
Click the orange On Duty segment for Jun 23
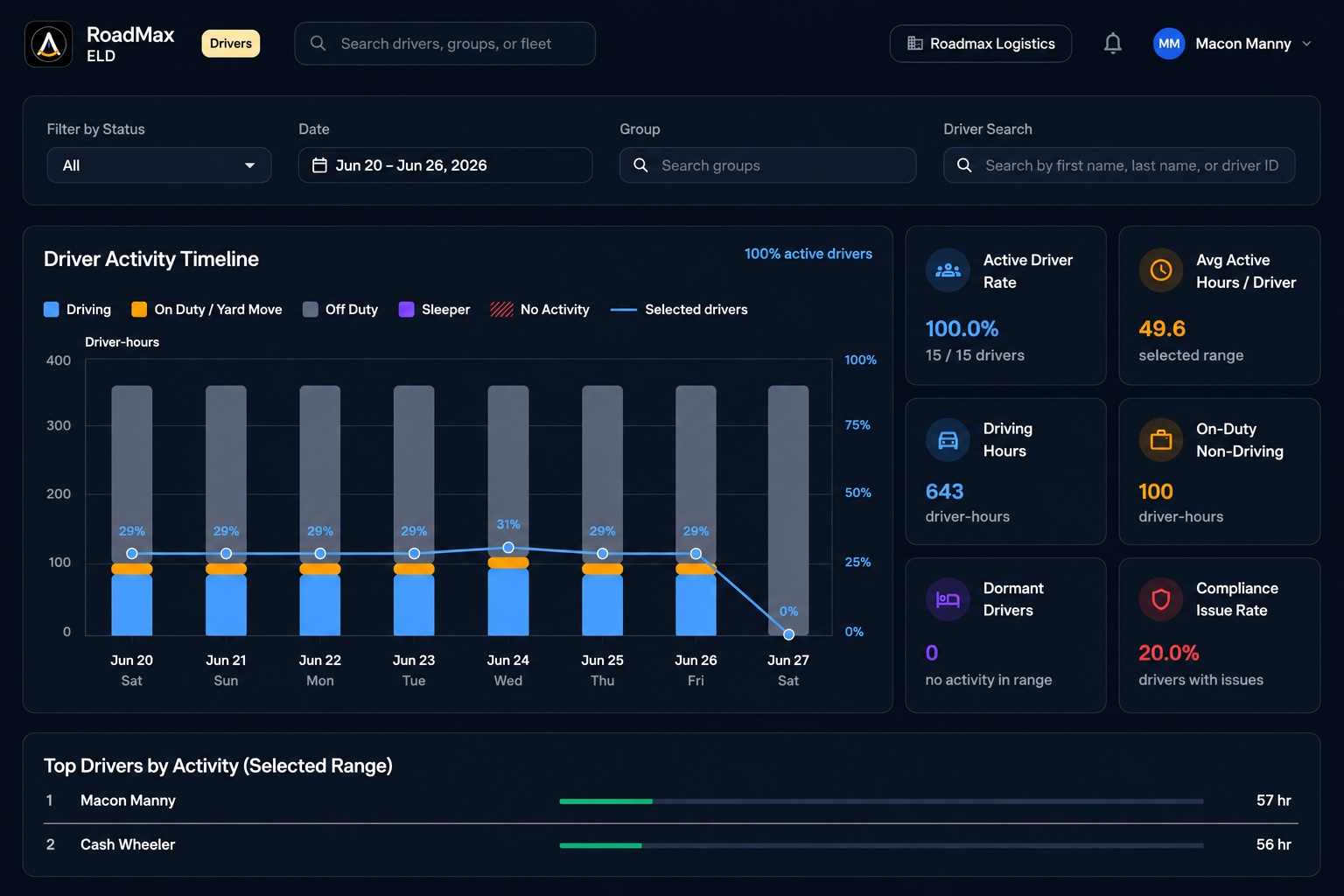pos(414,569)
